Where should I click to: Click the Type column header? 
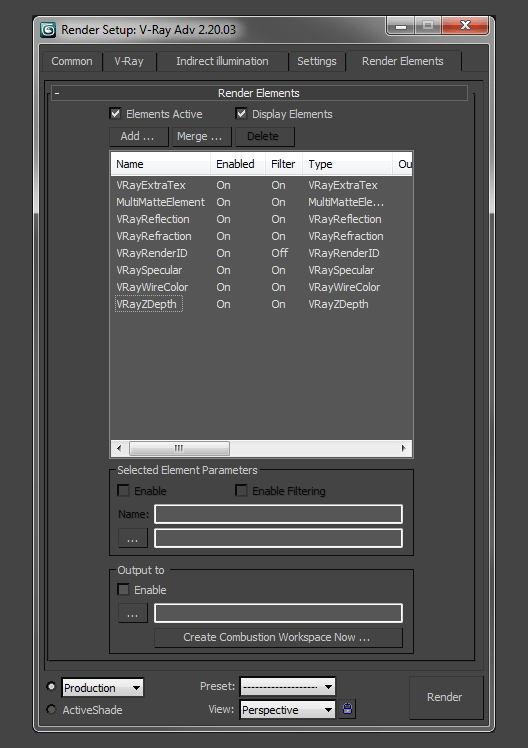347,164
